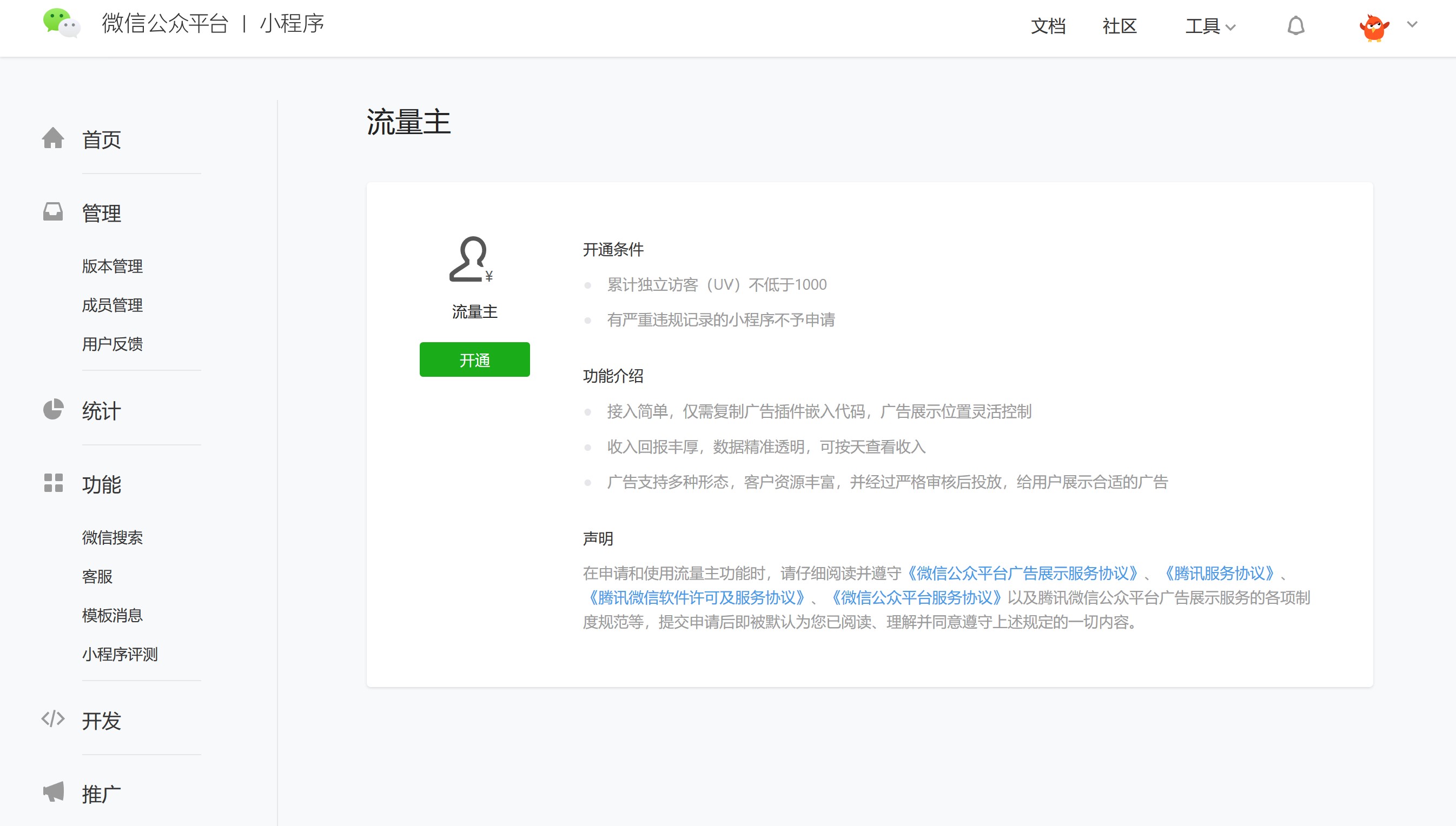
Task: Click the code icon beside 开发
Action: (x=54, y=719)
